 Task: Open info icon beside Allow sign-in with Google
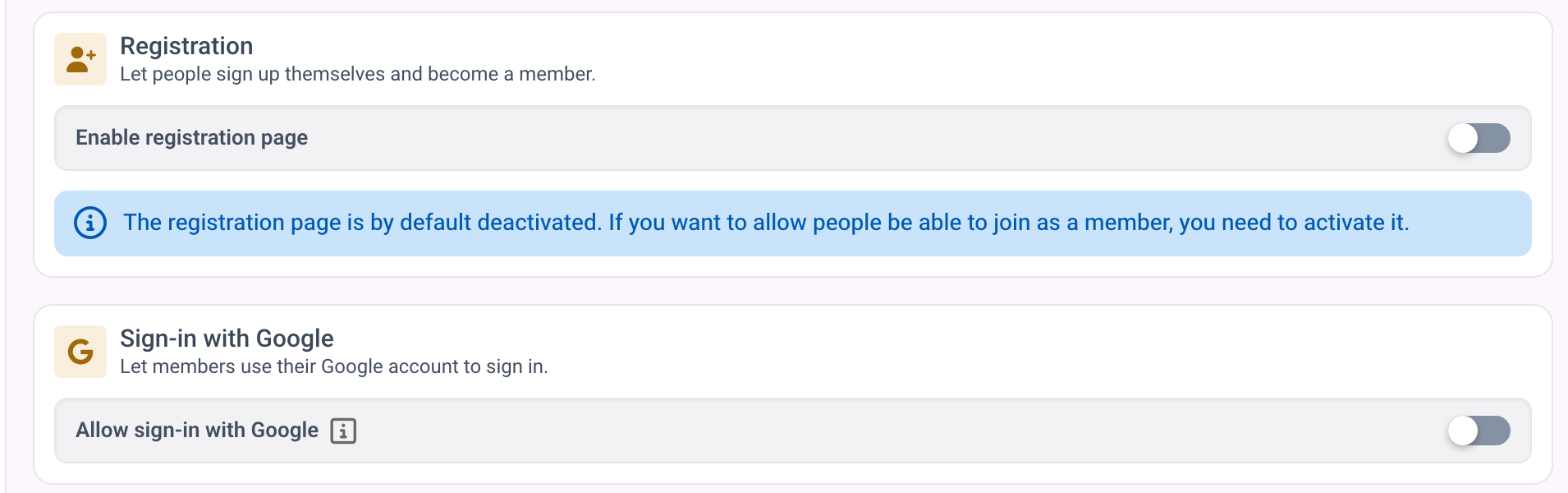tap(343, 431)
